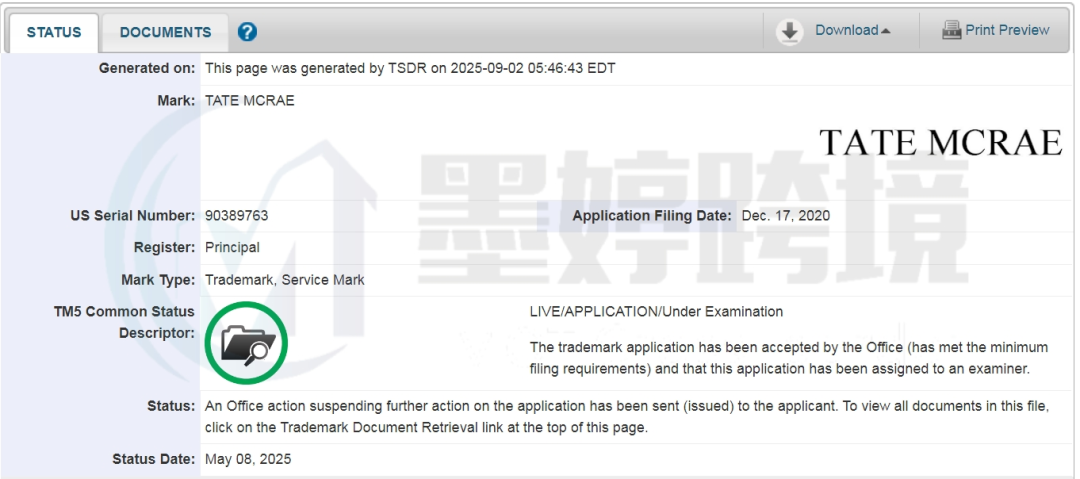
Task: Expand the Download dropdown menu
Action: click(x=853, y=30)
